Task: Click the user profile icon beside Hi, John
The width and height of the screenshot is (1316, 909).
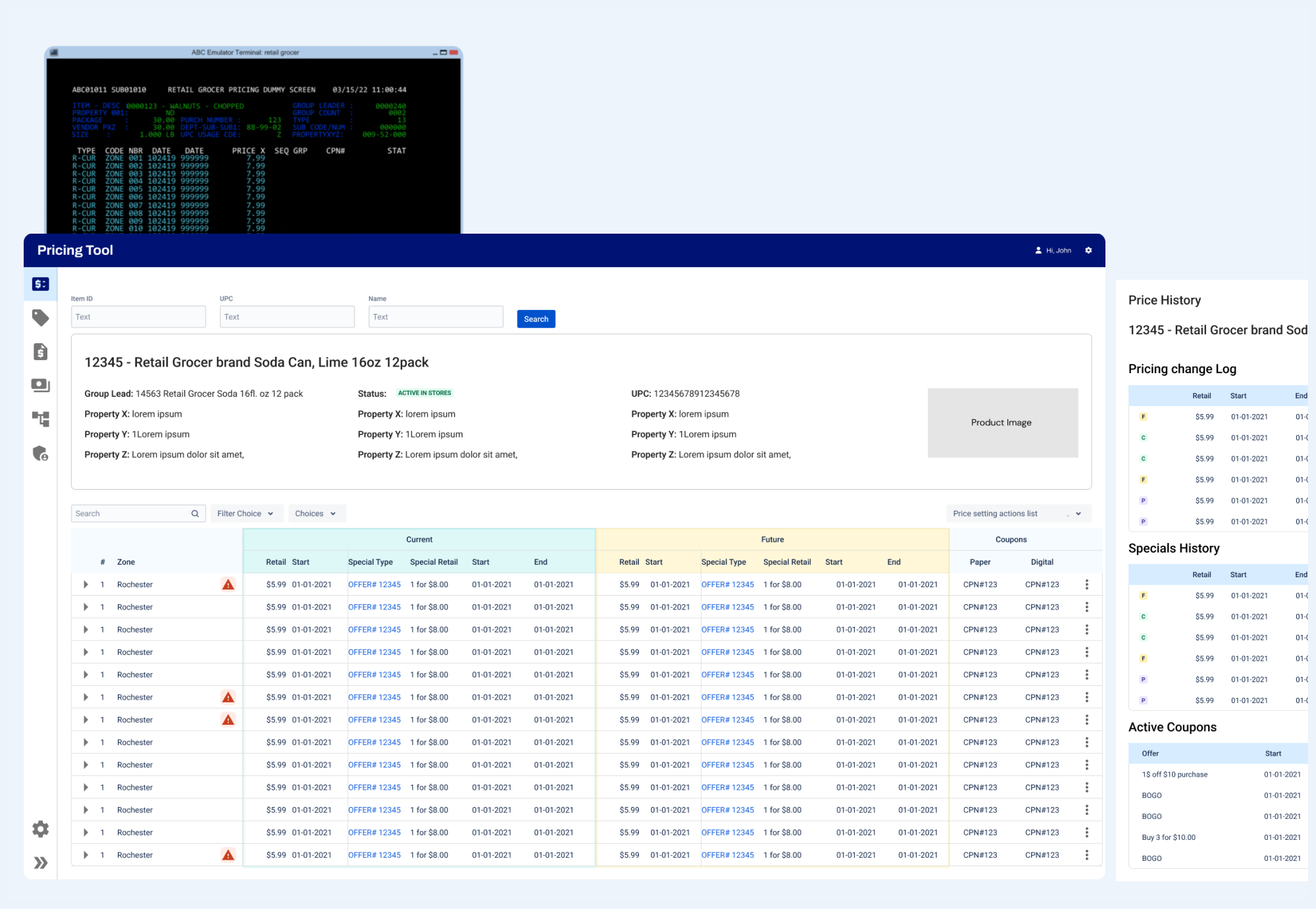Action: 1038,250
